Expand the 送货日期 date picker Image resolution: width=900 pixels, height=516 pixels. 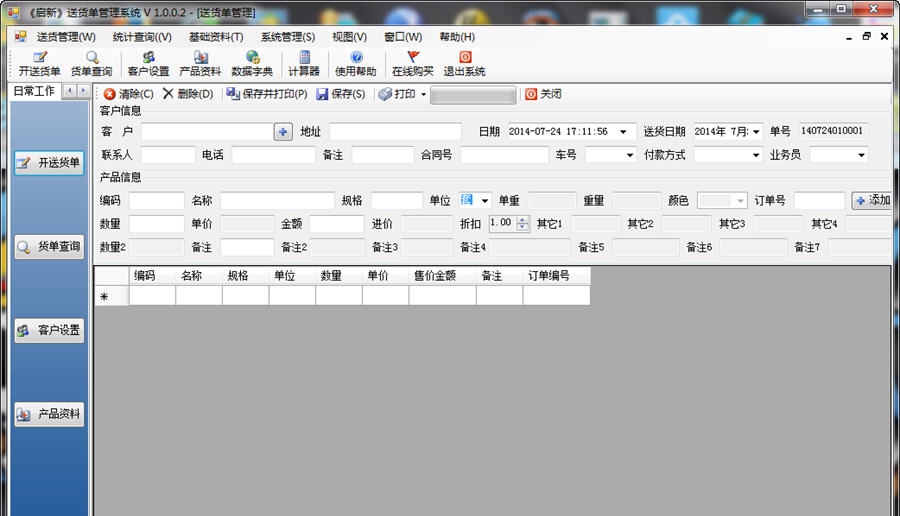(756, 132)
